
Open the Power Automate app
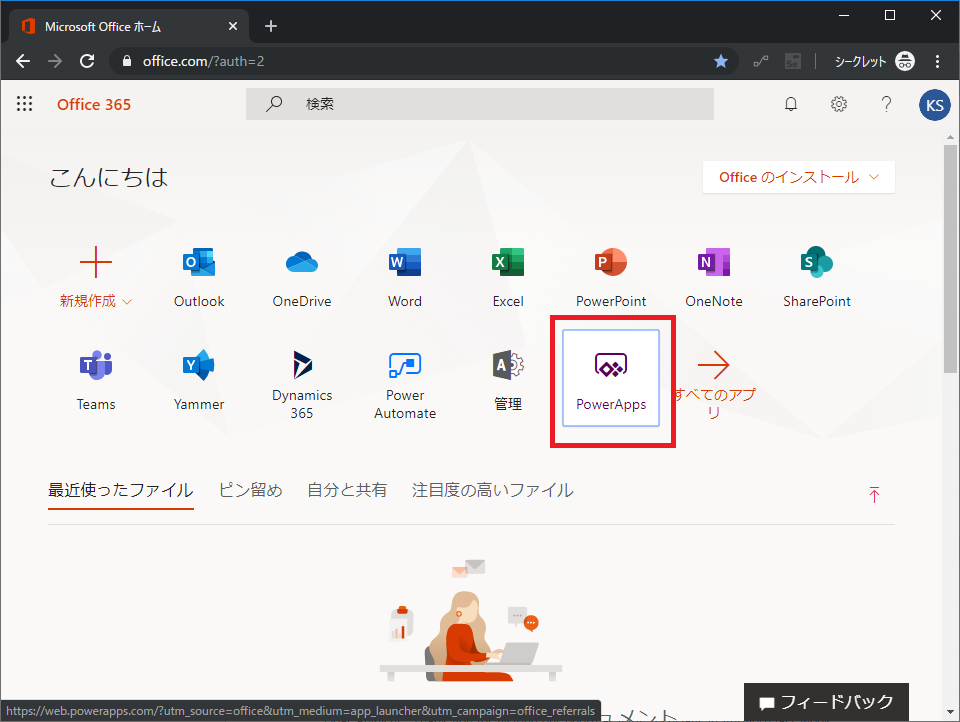pos(405,385)
